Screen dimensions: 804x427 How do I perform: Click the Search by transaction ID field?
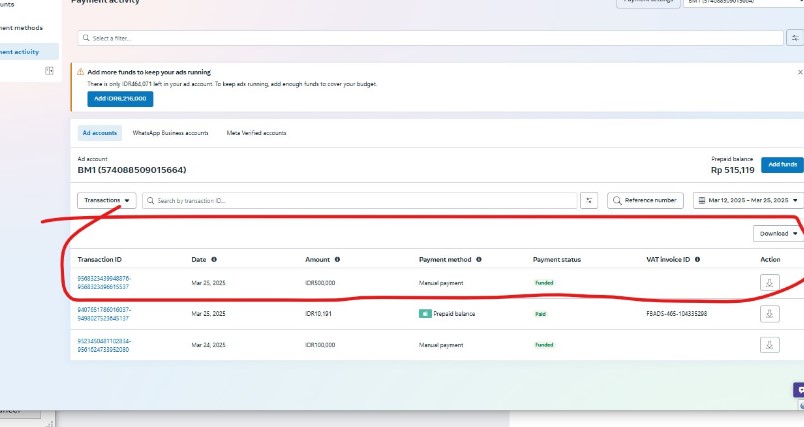(360, 200)
